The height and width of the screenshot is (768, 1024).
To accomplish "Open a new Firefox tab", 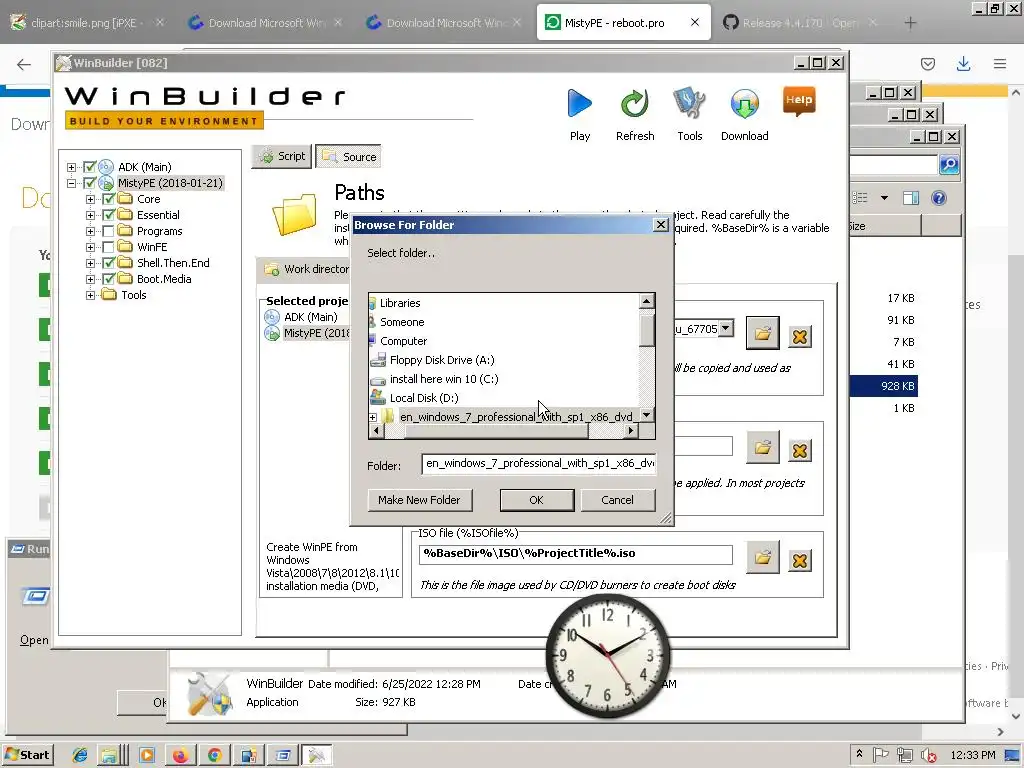I will (910, 23).
